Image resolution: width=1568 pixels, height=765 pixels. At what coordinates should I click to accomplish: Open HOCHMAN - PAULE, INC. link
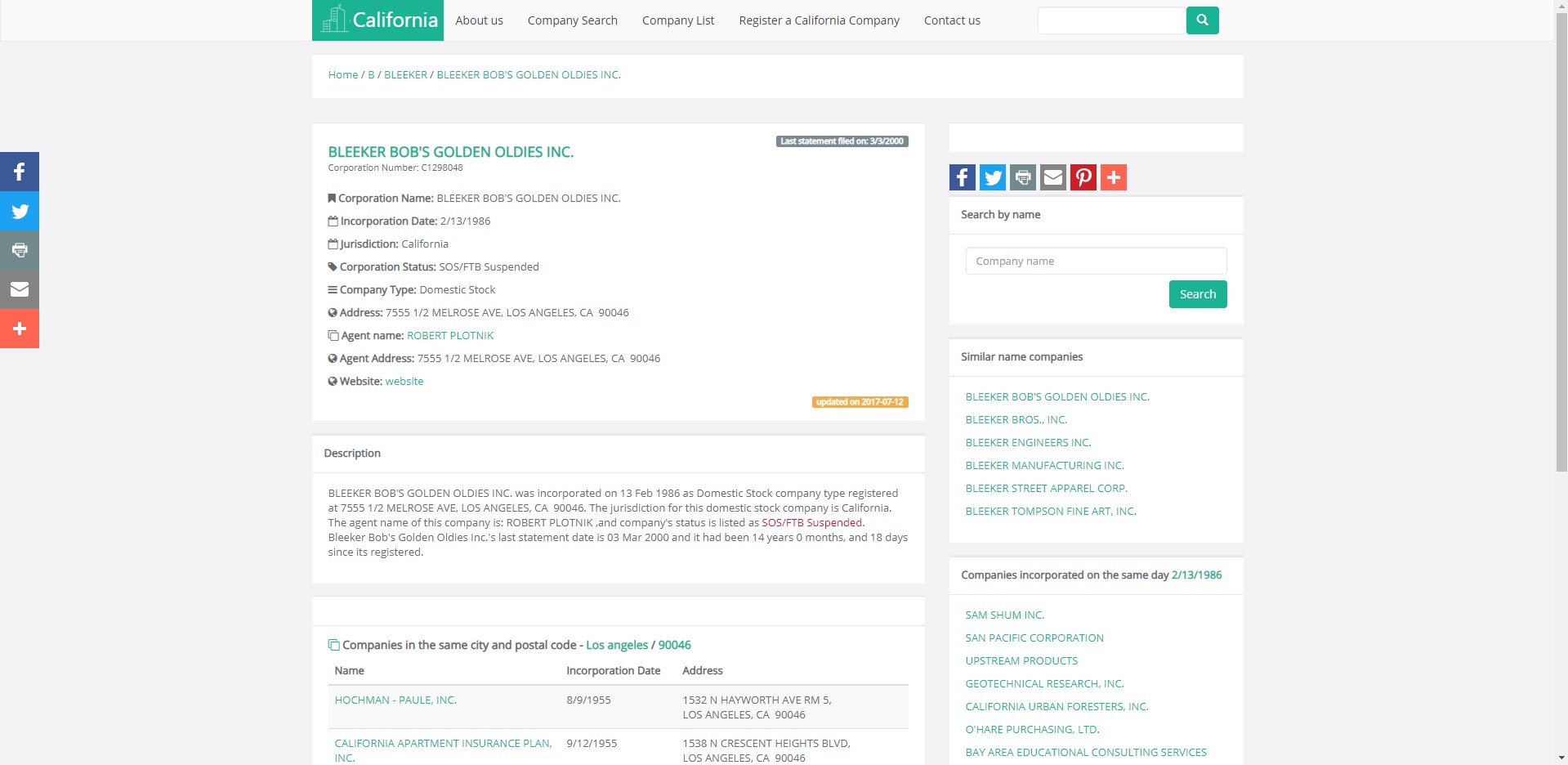point(395,700)
